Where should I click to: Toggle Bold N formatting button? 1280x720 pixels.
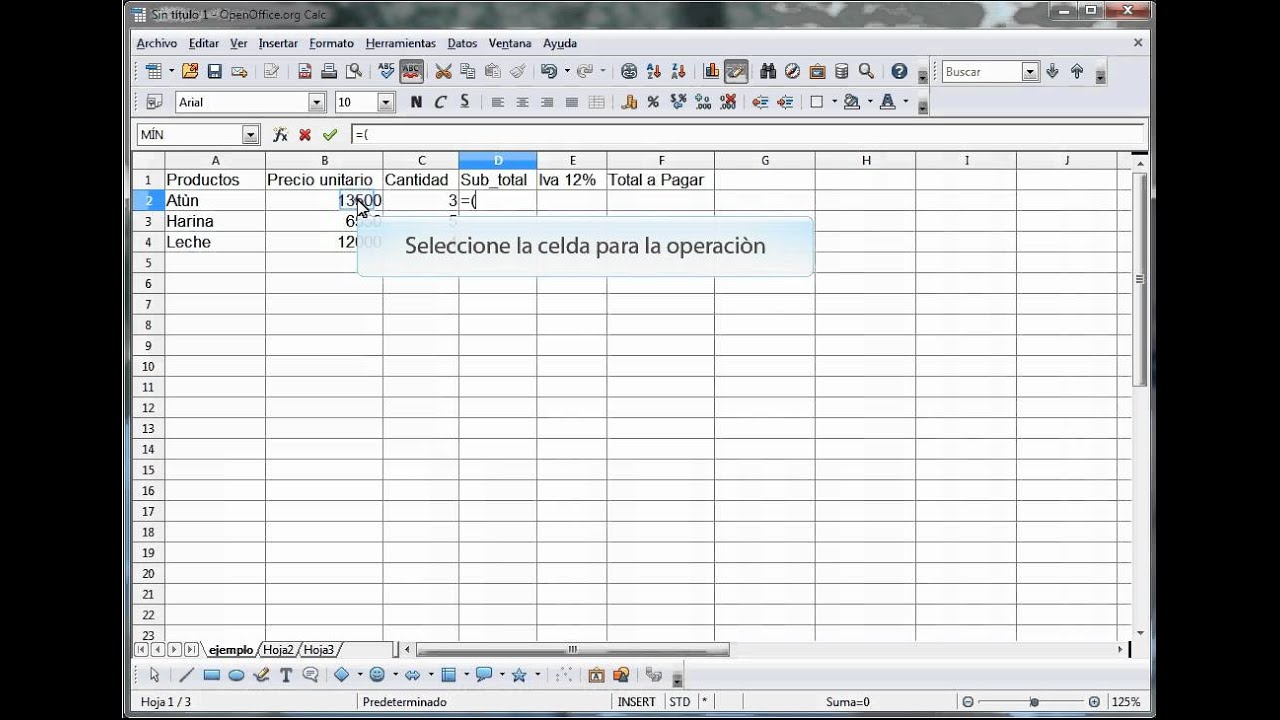416,102
